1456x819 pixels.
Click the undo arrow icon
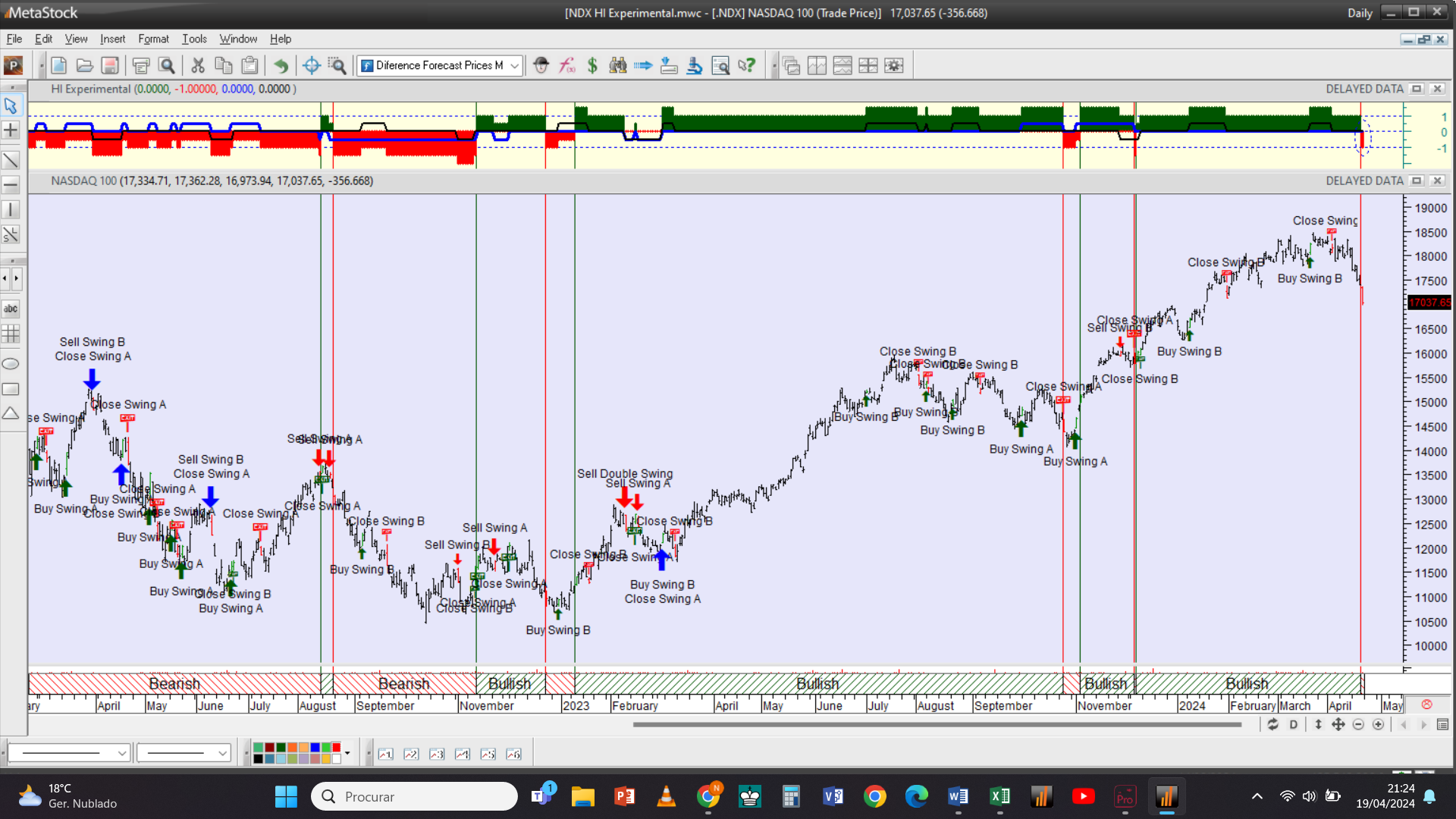(281, 66)
